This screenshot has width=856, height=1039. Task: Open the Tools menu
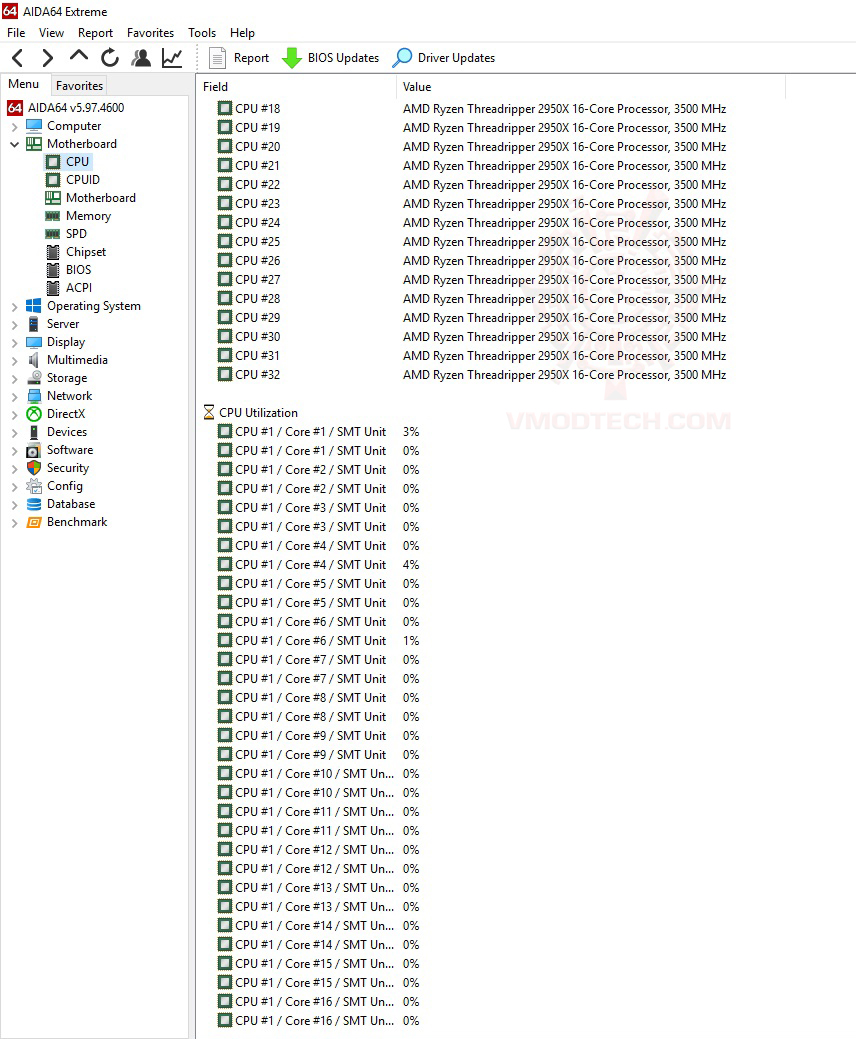202,32
